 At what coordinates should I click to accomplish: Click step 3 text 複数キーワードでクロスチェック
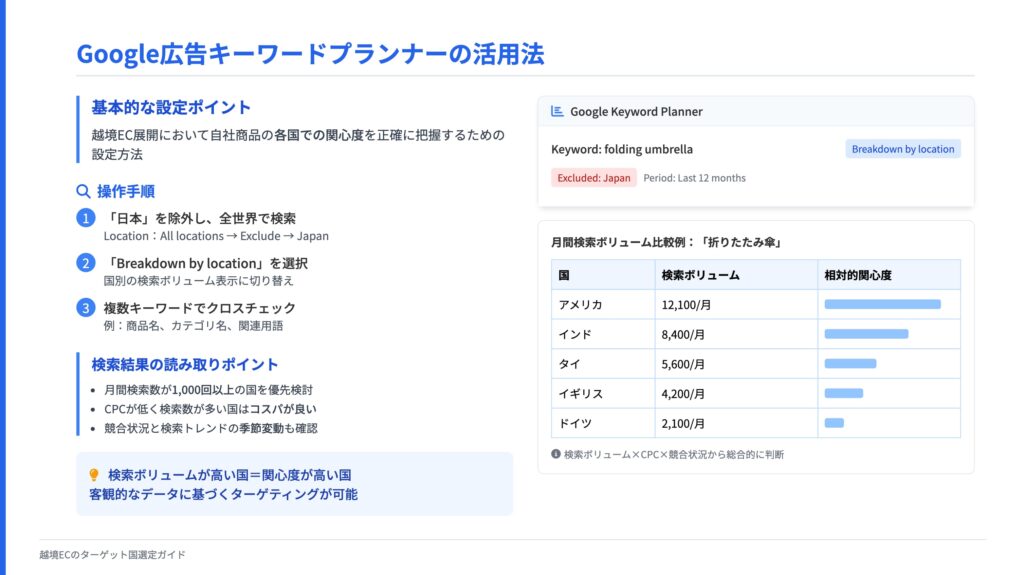(200, 308)
